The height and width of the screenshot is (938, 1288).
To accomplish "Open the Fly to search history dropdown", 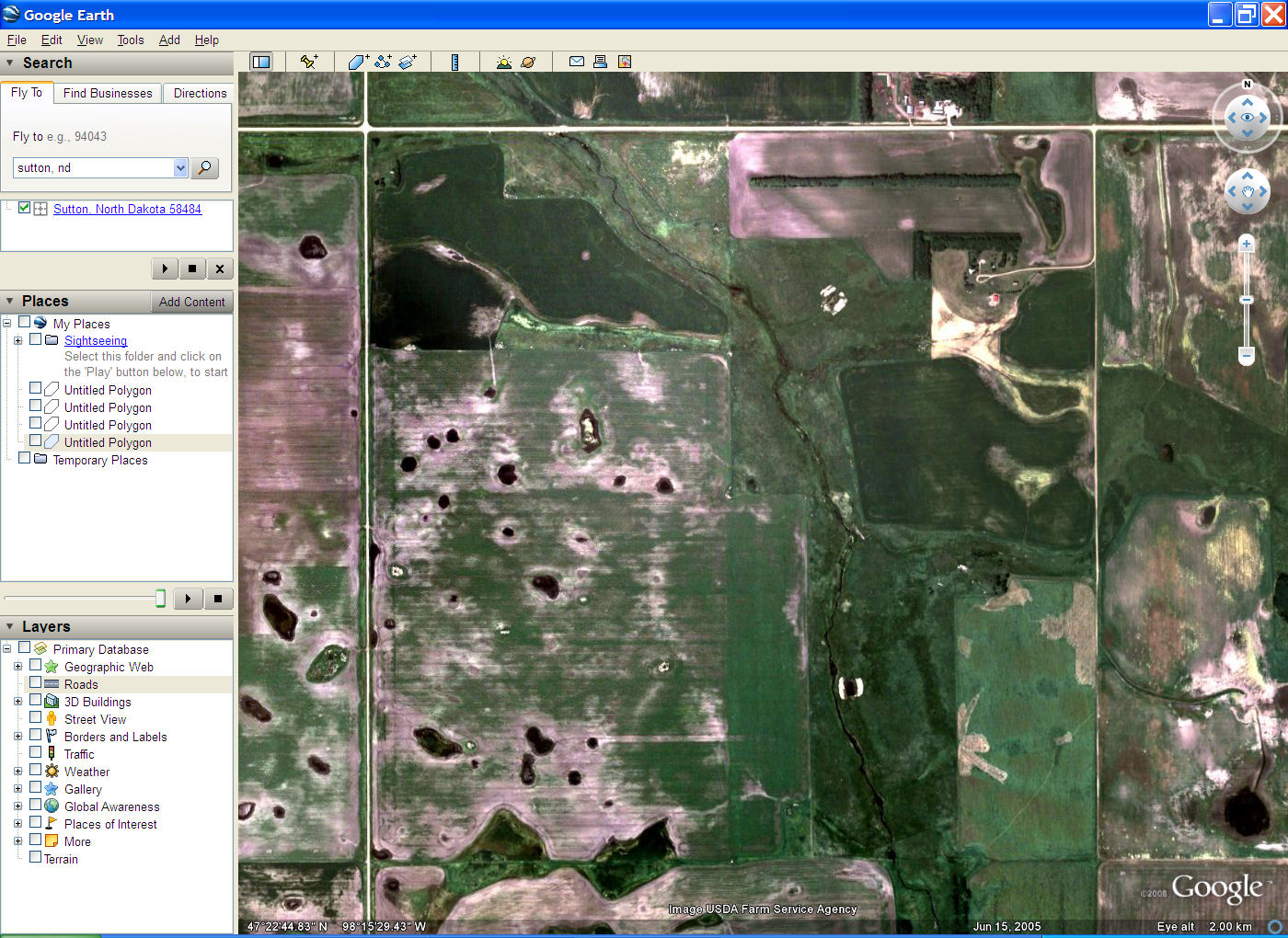I will click(180, 167).
